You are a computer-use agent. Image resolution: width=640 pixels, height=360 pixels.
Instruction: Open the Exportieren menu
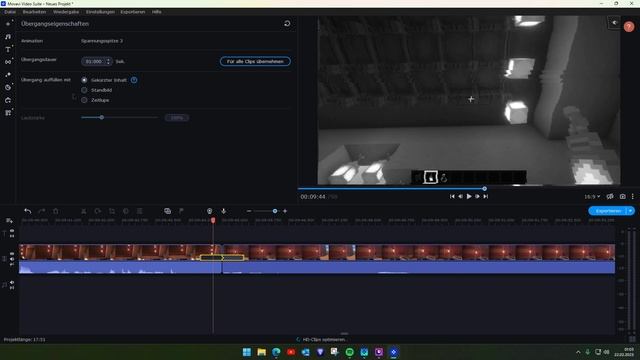coord(133,12)
